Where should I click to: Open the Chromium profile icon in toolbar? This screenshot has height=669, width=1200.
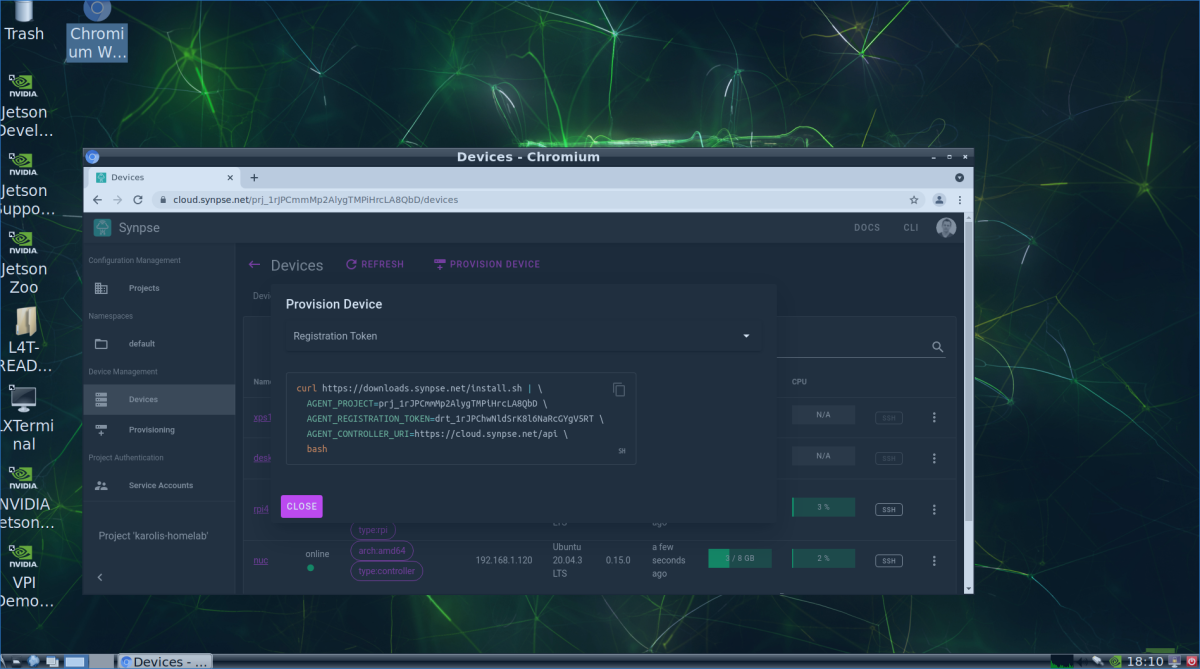click(x=939, y=200)
